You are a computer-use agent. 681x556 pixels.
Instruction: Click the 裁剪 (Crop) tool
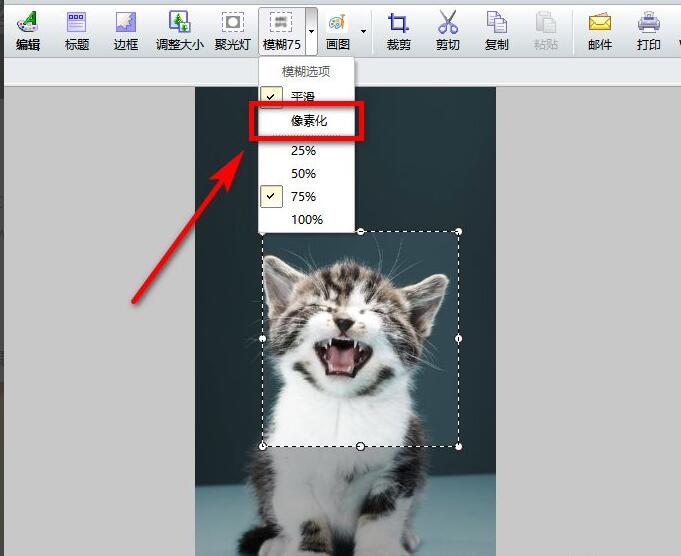(398, 30)
